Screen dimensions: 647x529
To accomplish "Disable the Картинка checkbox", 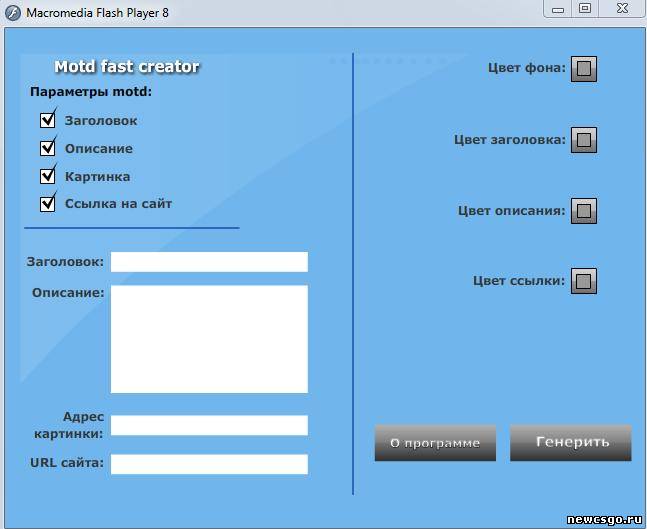I will coord(47,176).
